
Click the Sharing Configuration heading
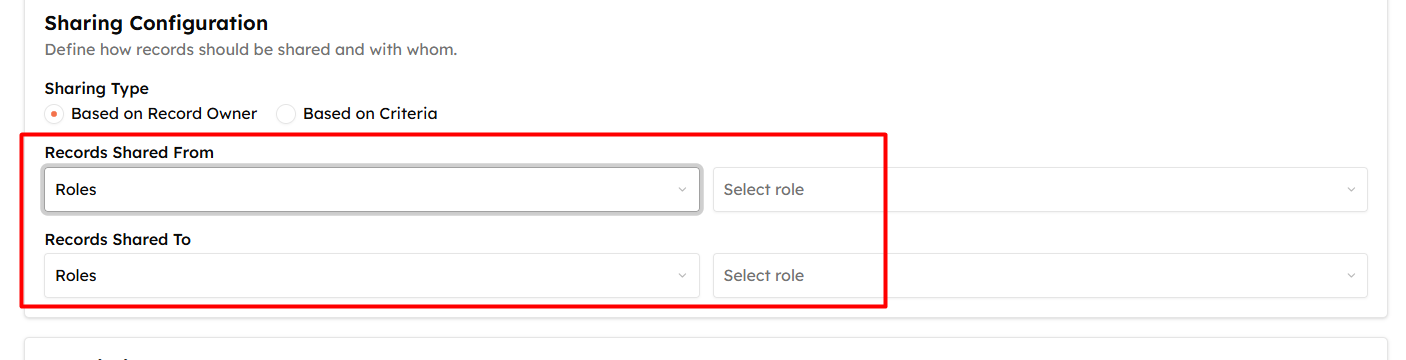point(156,23)
